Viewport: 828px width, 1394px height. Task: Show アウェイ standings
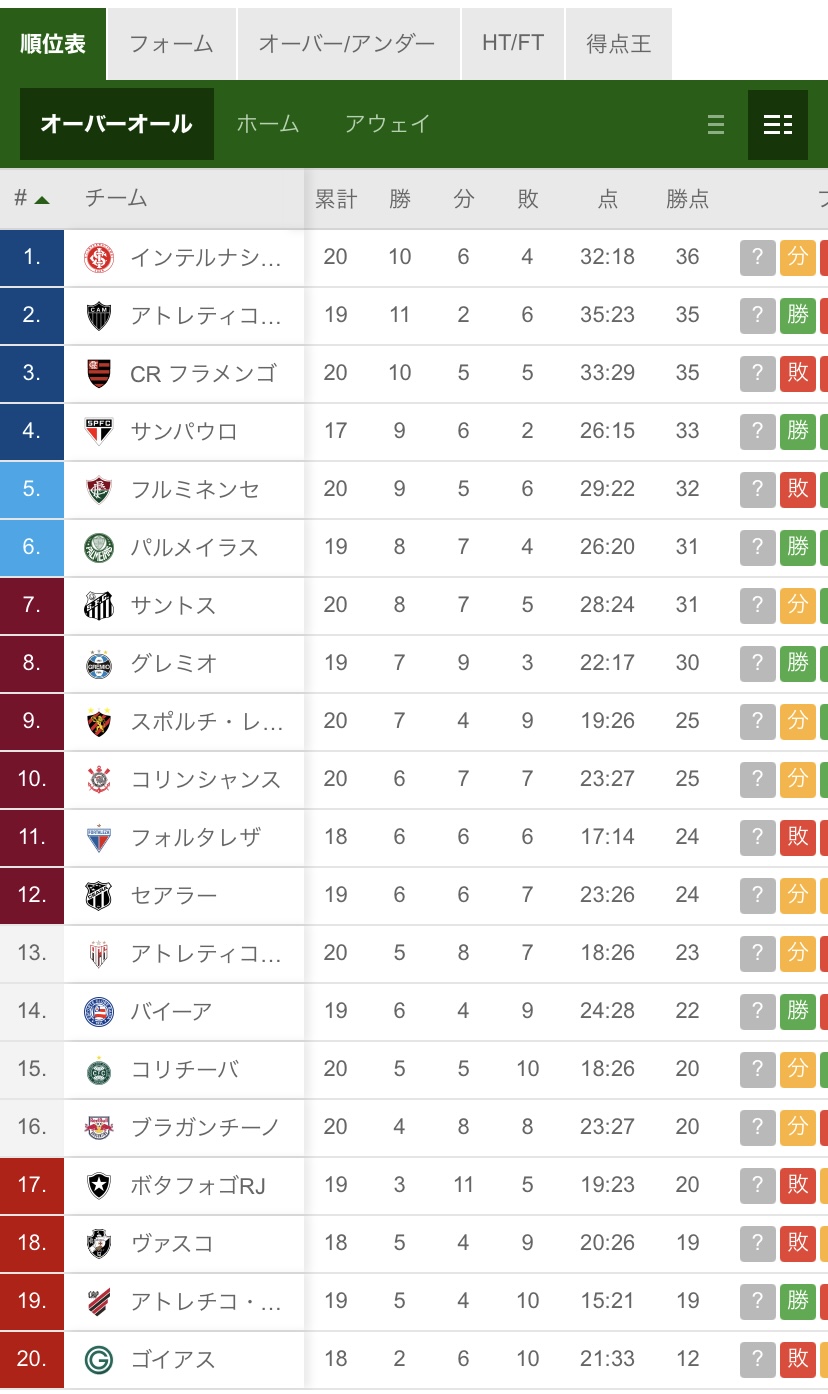click(387, 124)
